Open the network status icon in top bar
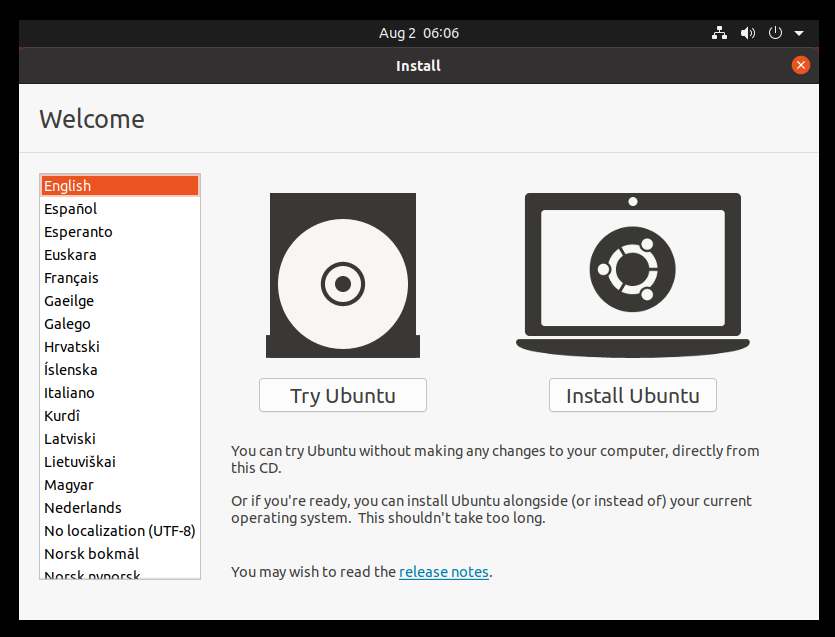Viewport: 835px width, 637px height. pyautogui.click(x=719, y=33)
